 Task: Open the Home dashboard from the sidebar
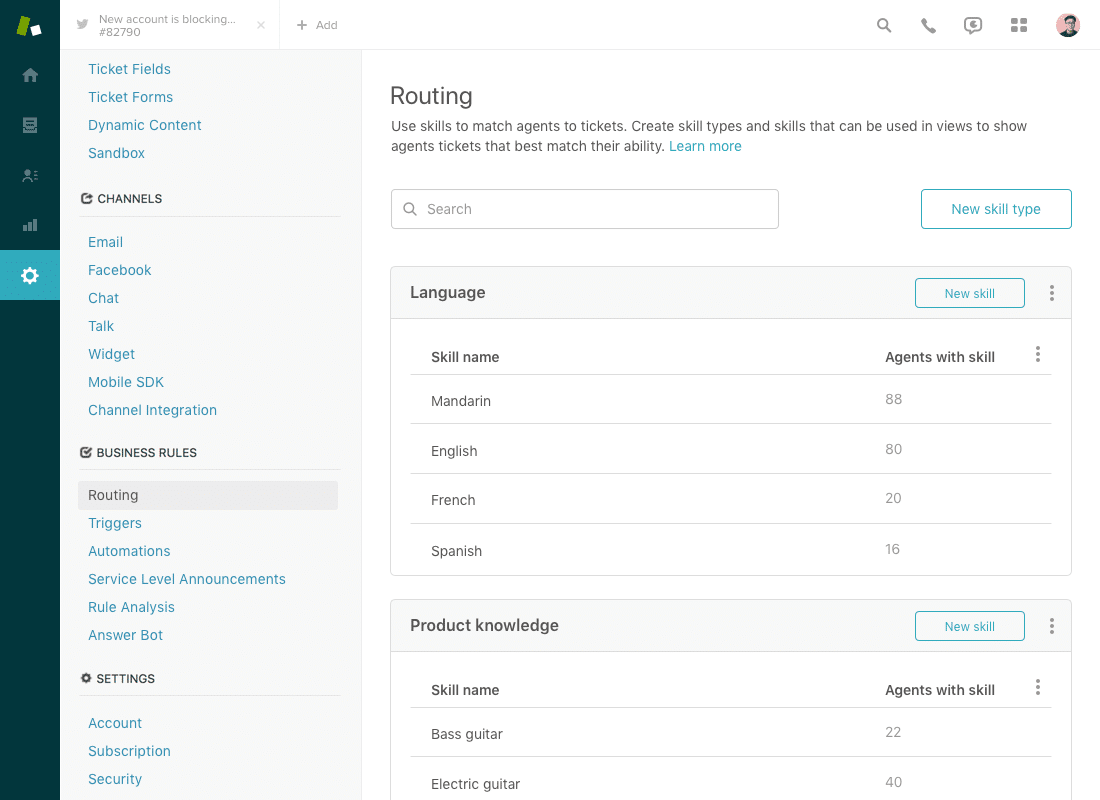(x=30, y=75)
